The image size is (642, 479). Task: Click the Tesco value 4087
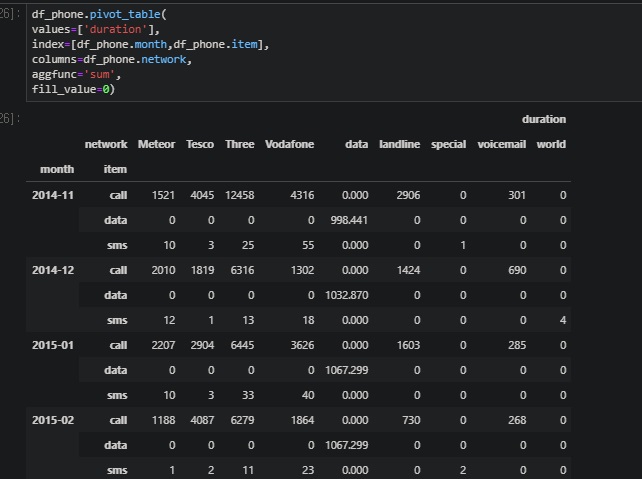[x=202, y=420]
